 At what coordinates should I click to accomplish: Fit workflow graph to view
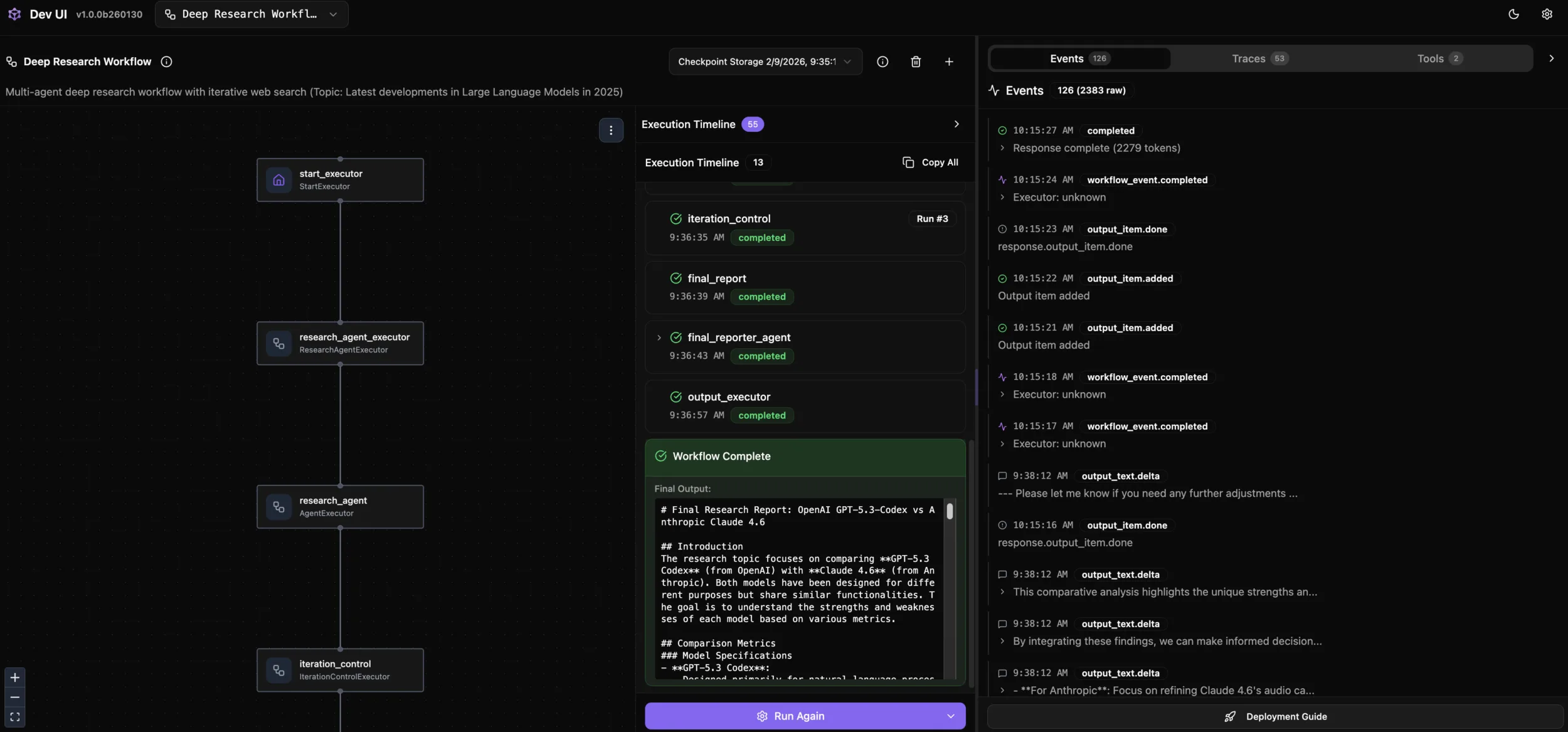pyautogui.click(x=15, y=717)
